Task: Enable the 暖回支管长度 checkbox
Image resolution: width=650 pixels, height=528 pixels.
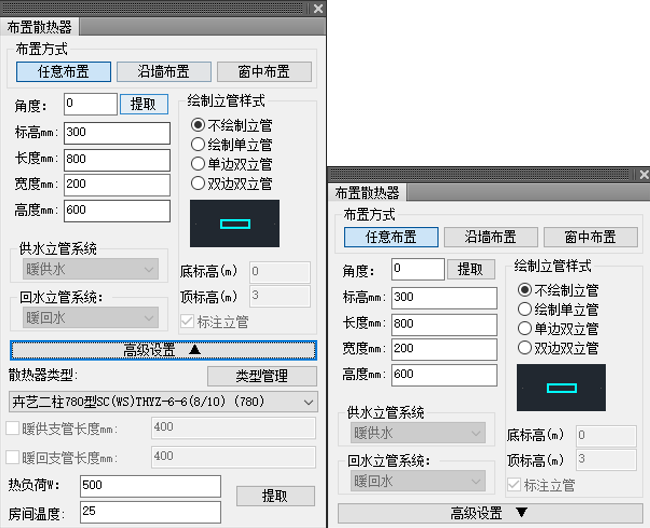Action: [13, 457]
